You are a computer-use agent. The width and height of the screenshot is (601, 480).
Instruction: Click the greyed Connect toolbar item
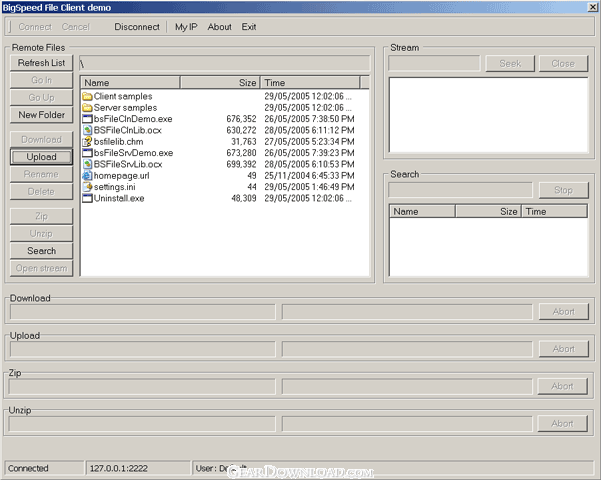[35, 27]
